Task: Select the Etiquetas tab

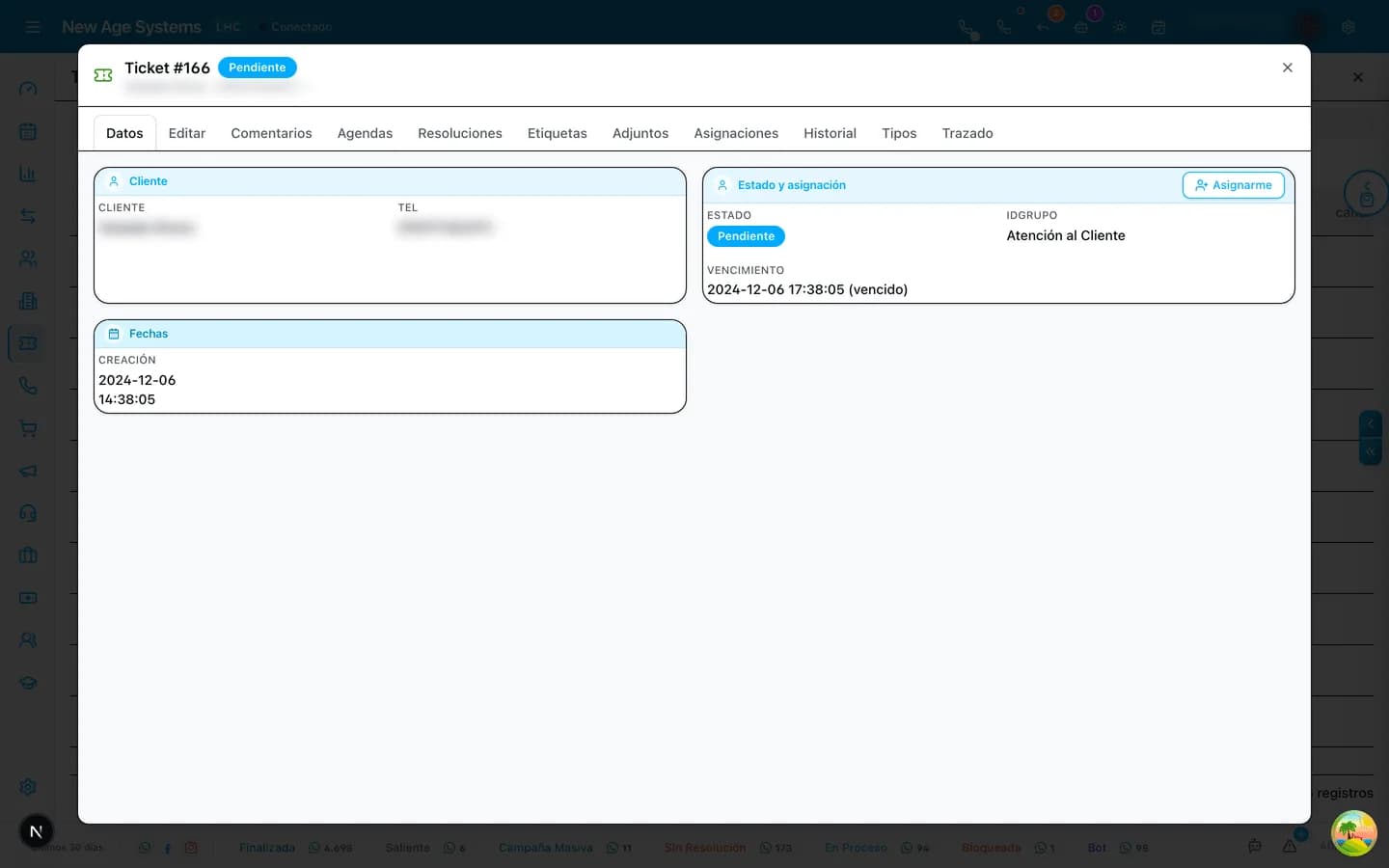Action: coord(557,133)
